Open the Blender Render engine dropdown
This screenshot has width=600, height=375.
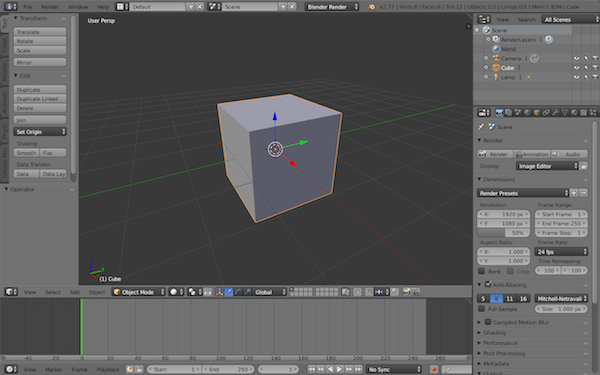pos(332,7)
